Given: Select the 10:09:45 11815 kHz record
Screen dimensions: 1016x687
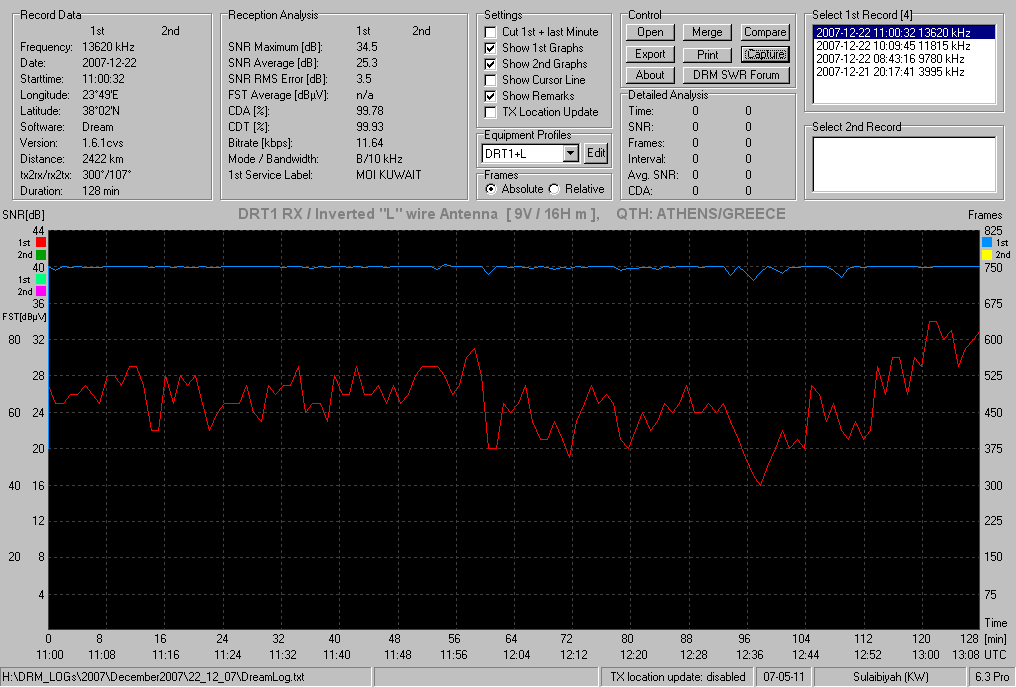Looking at the screenshot, I should (x=893, y=45).
